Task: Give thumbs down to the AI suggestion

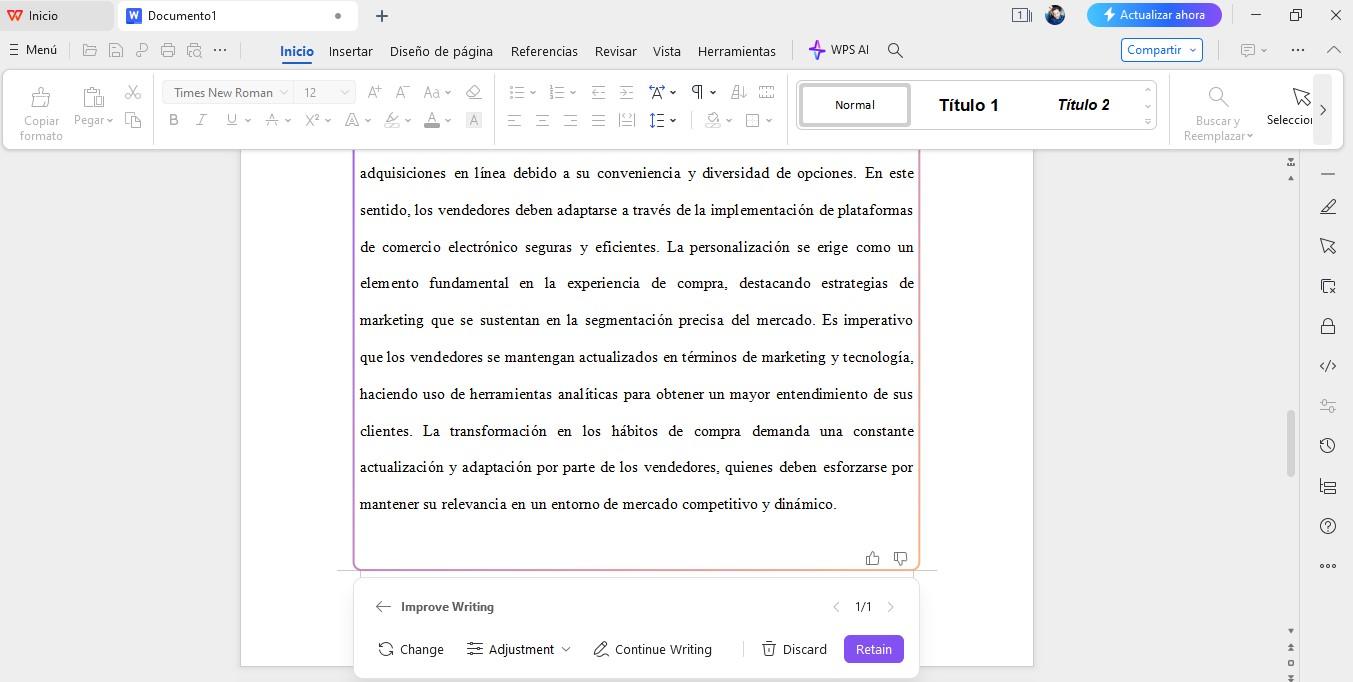Action: click(x=900, y=558)
